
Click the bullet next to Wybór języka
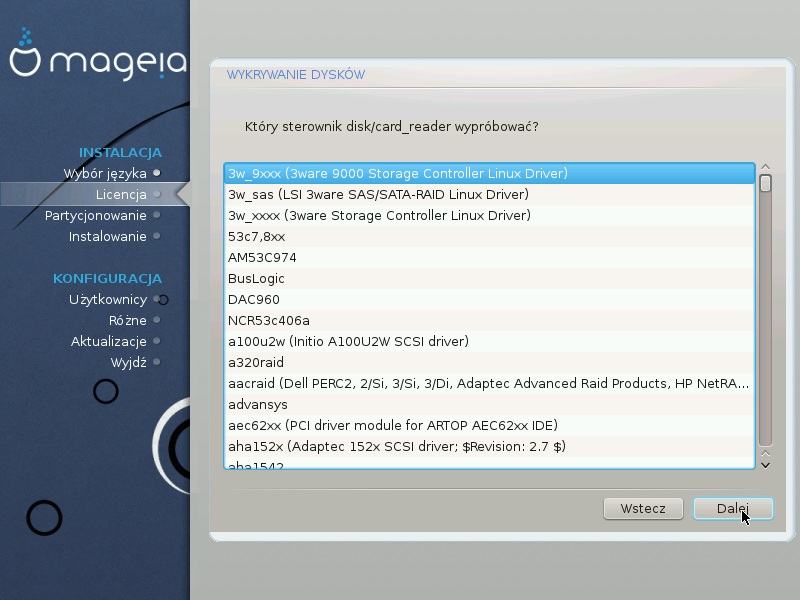[157, 173]
